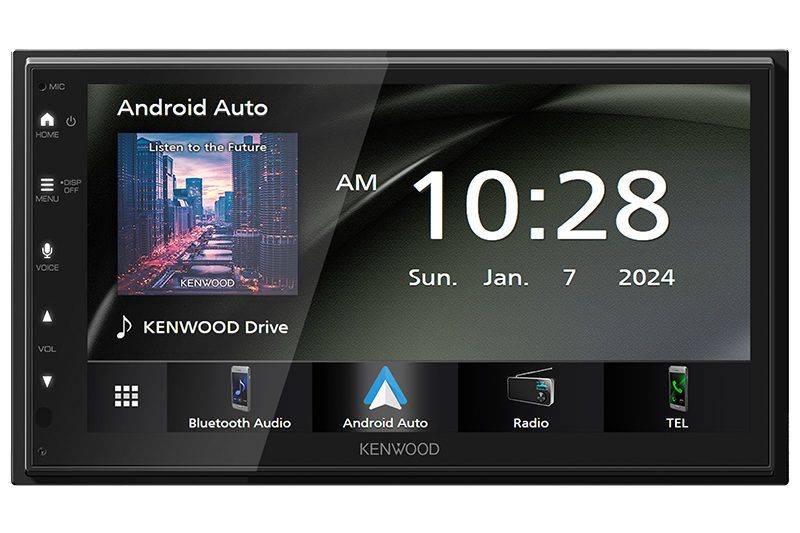Lower volume with the down arrow
The width and height of the screenshot is (800, 533).
[47, 381]
